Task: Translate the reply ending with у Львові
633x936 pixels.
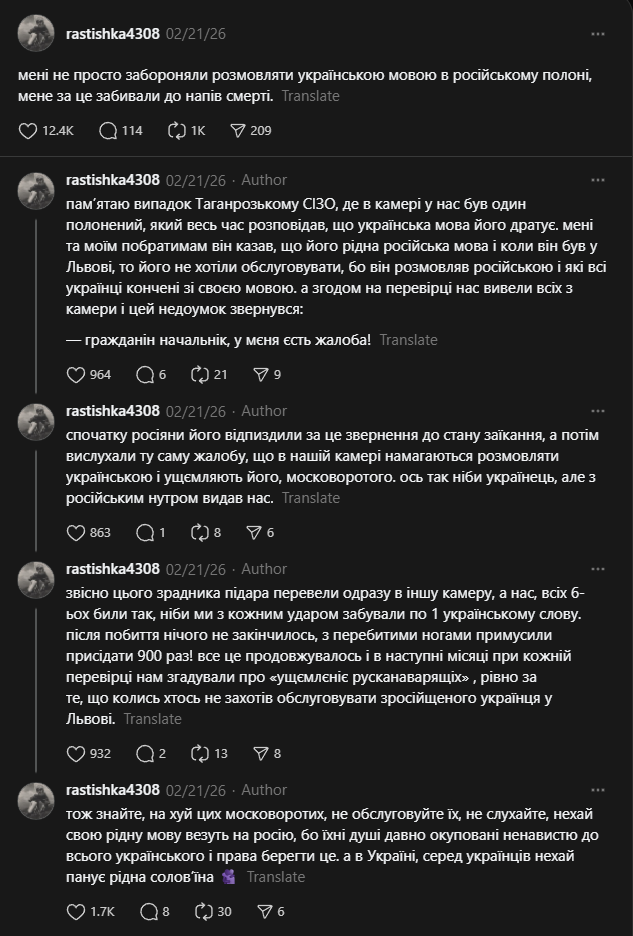Action: tap(152, 719)
